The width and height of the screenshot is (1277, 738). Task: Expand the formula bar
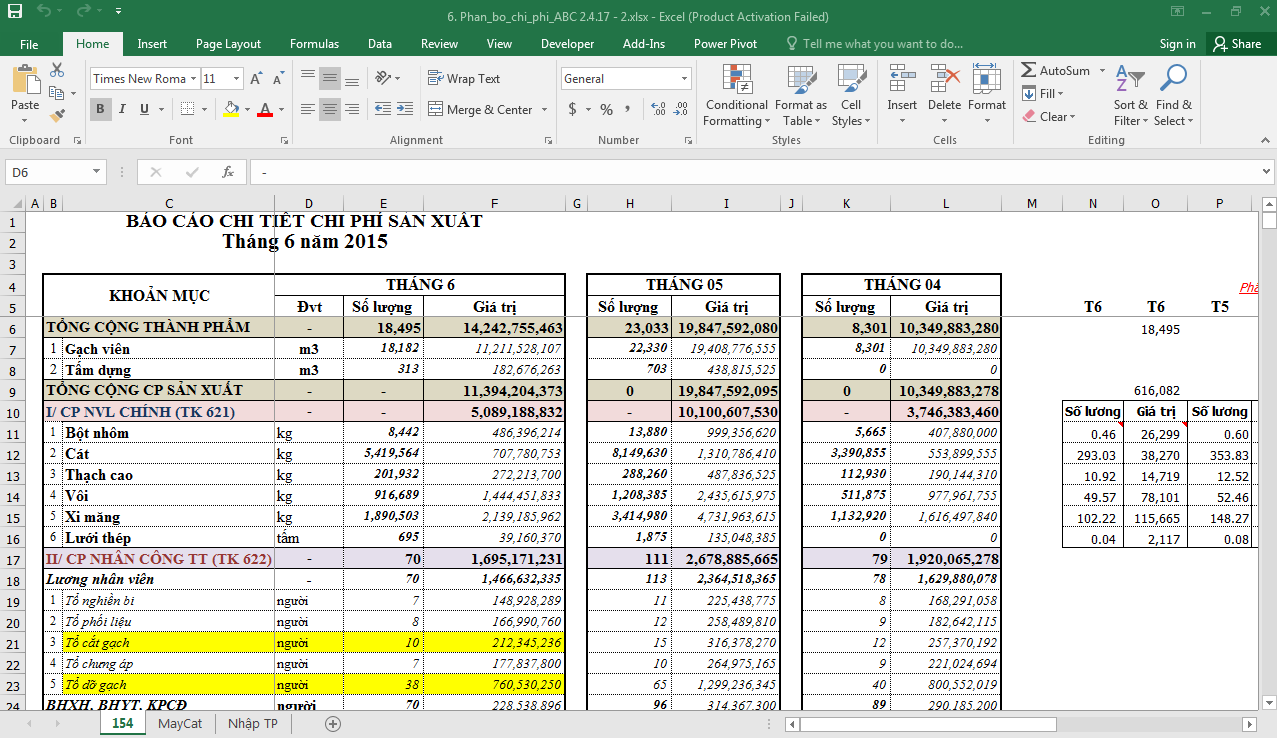[x=1265, y=172]
